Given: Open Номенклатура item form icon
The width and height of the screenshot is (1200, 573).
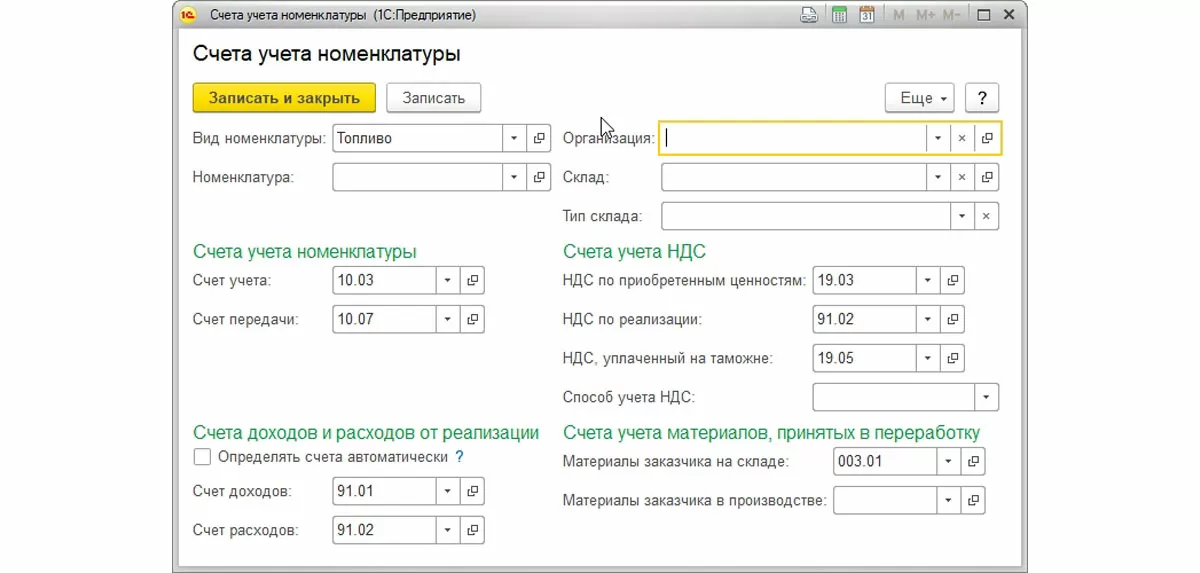Looking at the screenshot, I should click(x=540, y=177).
